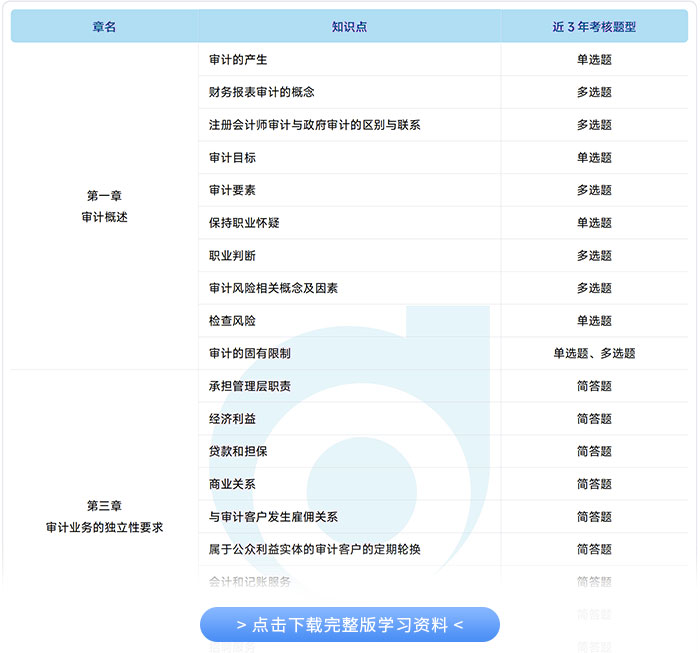The image size is (700, 653).
Task: Click the 商业关系 knowledge point
Action: [x=232, y=484]
